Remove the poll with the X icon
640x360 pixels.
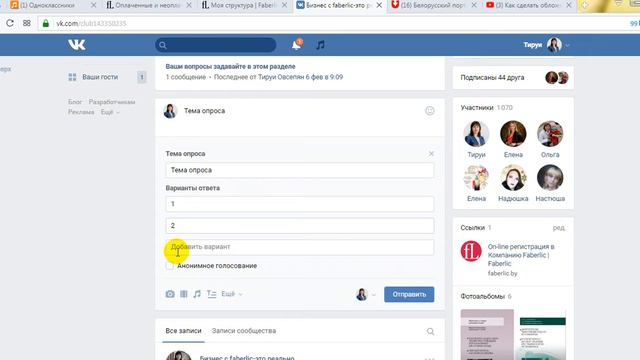coord(431,153)
